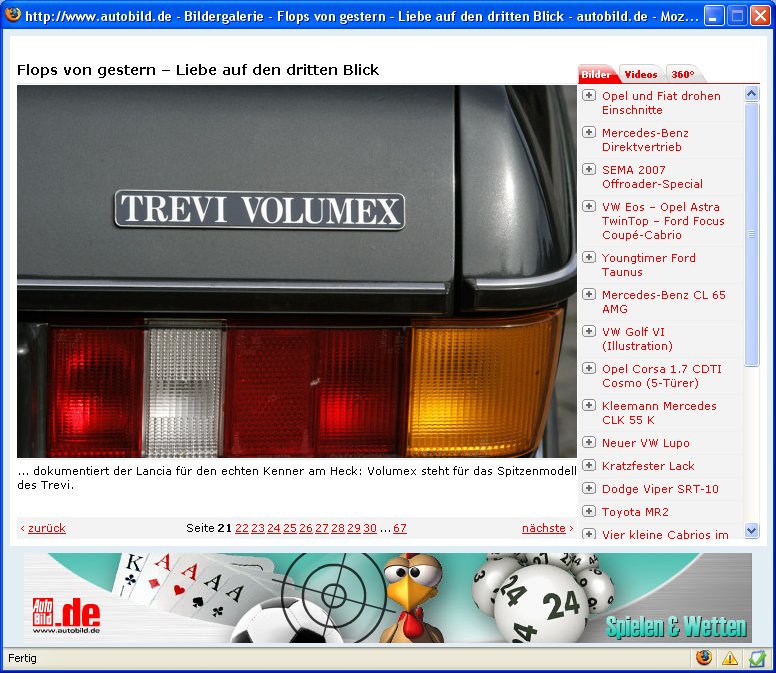Click plus icon next to Dodge Viper SRT-10
Image resolution: width=776 pixels, height=673 pixels.
[x=588, y=488]
